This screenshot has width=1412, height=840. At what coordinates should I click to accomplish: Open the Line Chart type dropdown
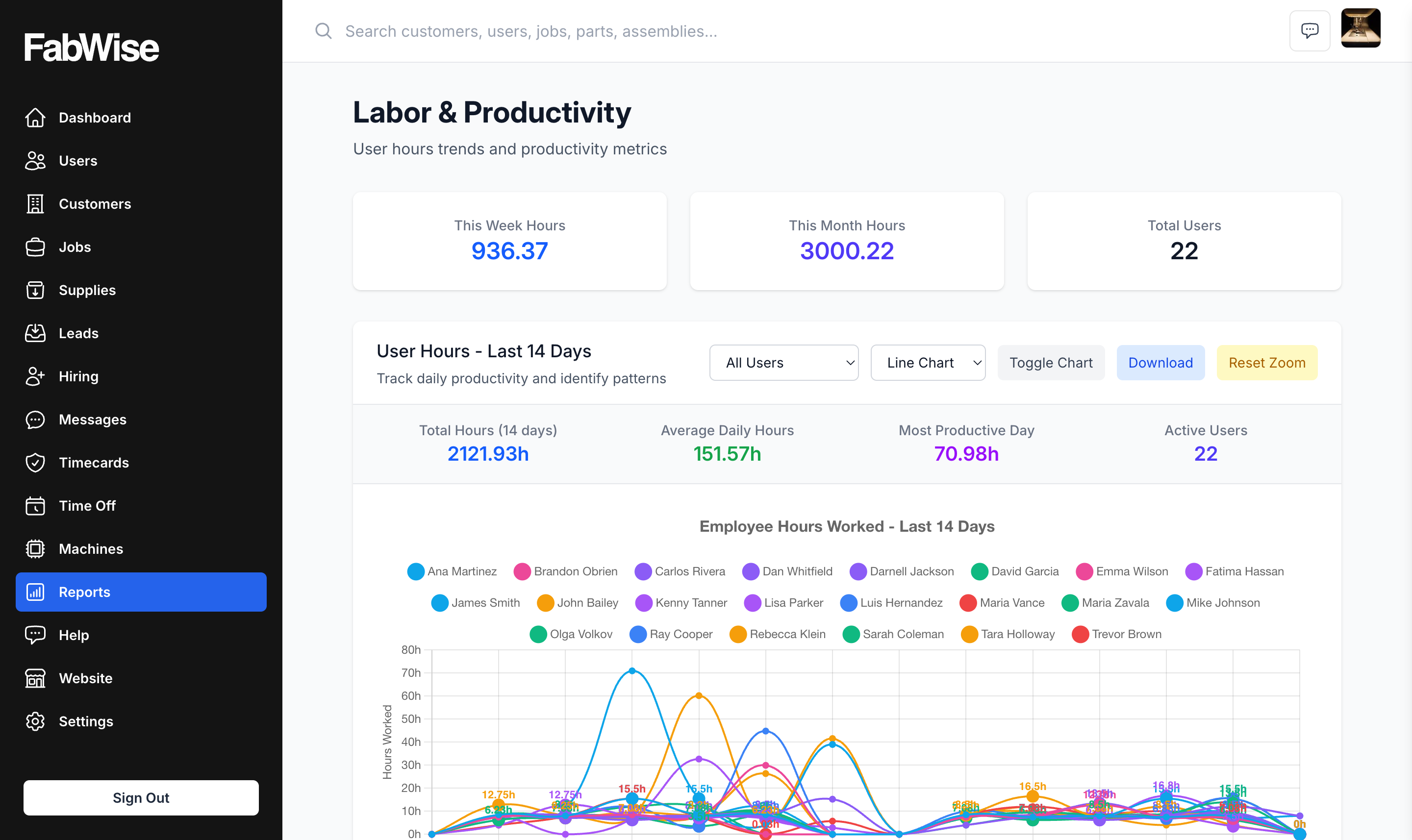[x=928, y=363]
